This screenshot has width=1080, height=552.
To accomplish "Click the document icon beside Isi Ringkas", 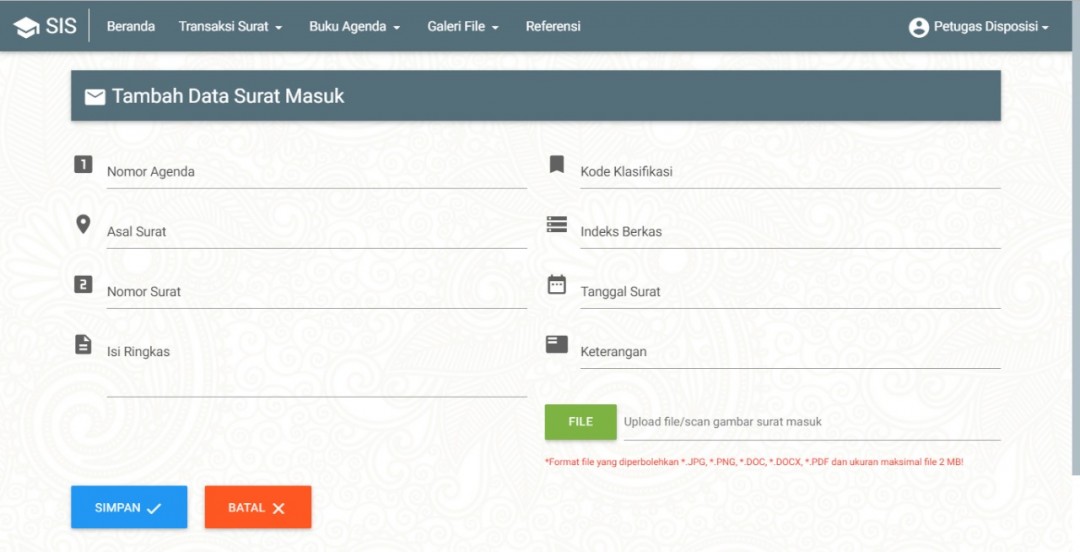I will coord(84,344).
